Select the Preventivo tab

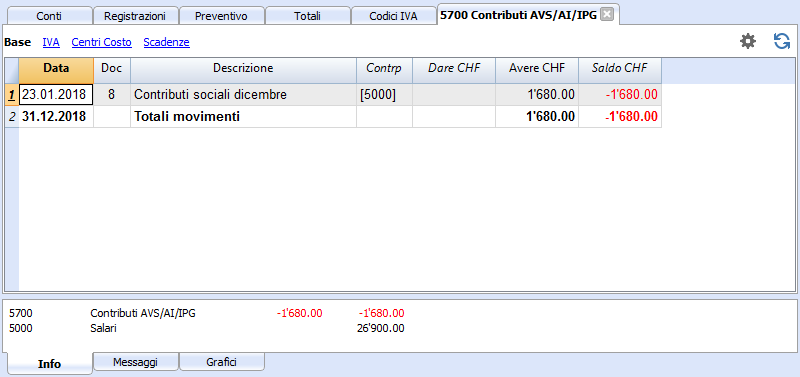tap(221, 16)
